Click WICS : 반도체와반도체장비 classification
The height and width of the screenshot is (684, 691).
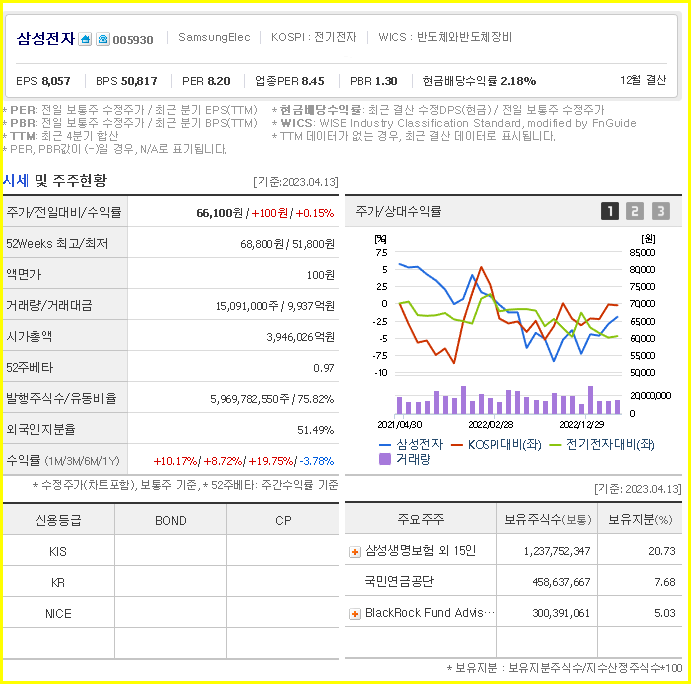445,37
